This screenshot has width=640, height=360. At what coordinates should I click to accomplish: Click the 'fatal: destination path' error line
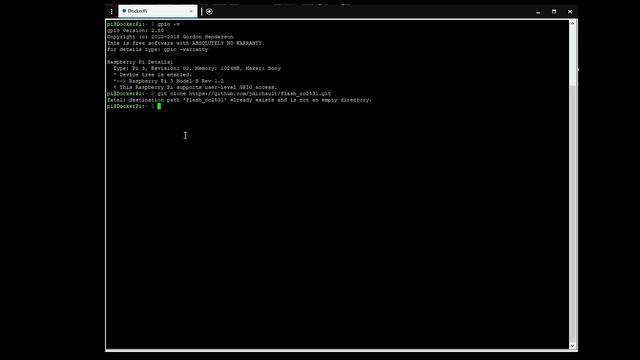pos(239,100)
